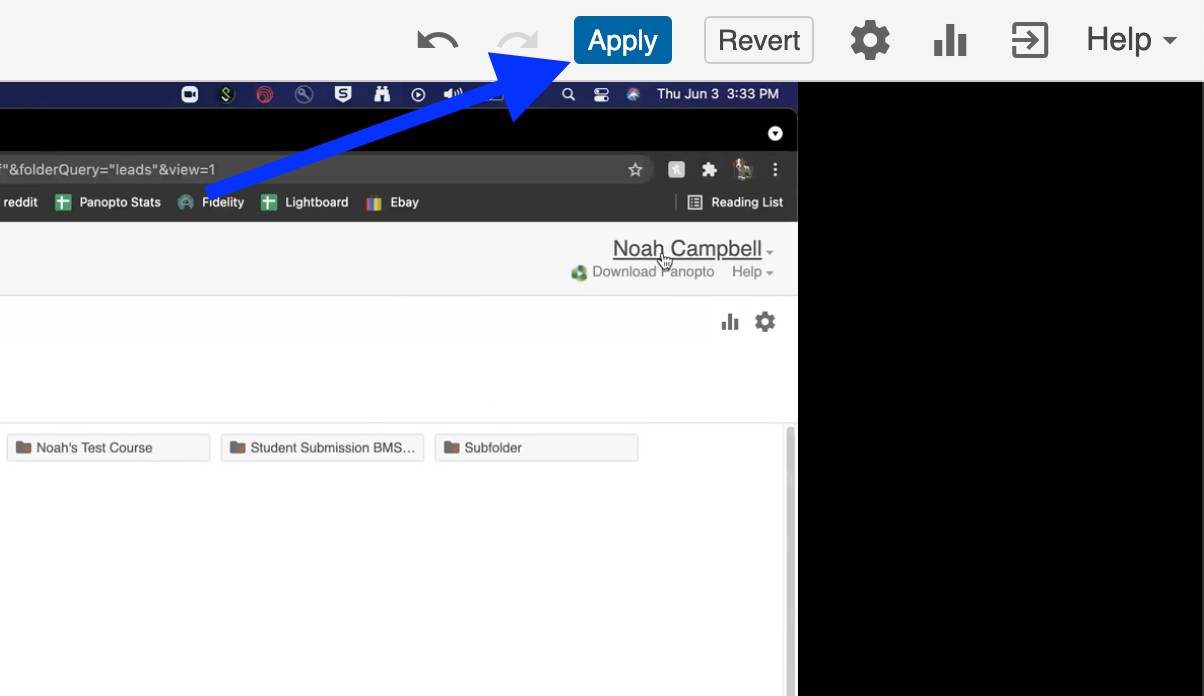This screenshot has height=696, width=1204.
Task: Expand the top toolbar Help dropdown
Action: tap(1131, 41)
